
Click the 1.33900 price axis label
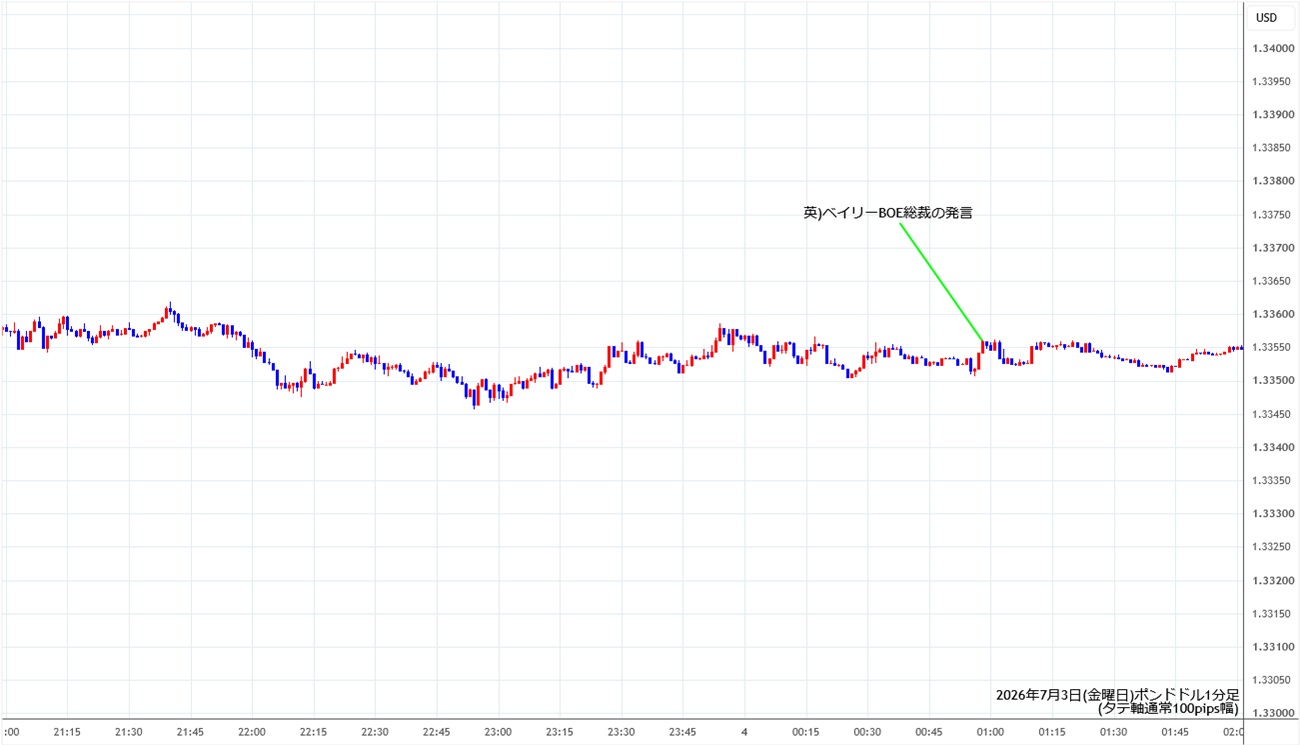[1271, 115]
